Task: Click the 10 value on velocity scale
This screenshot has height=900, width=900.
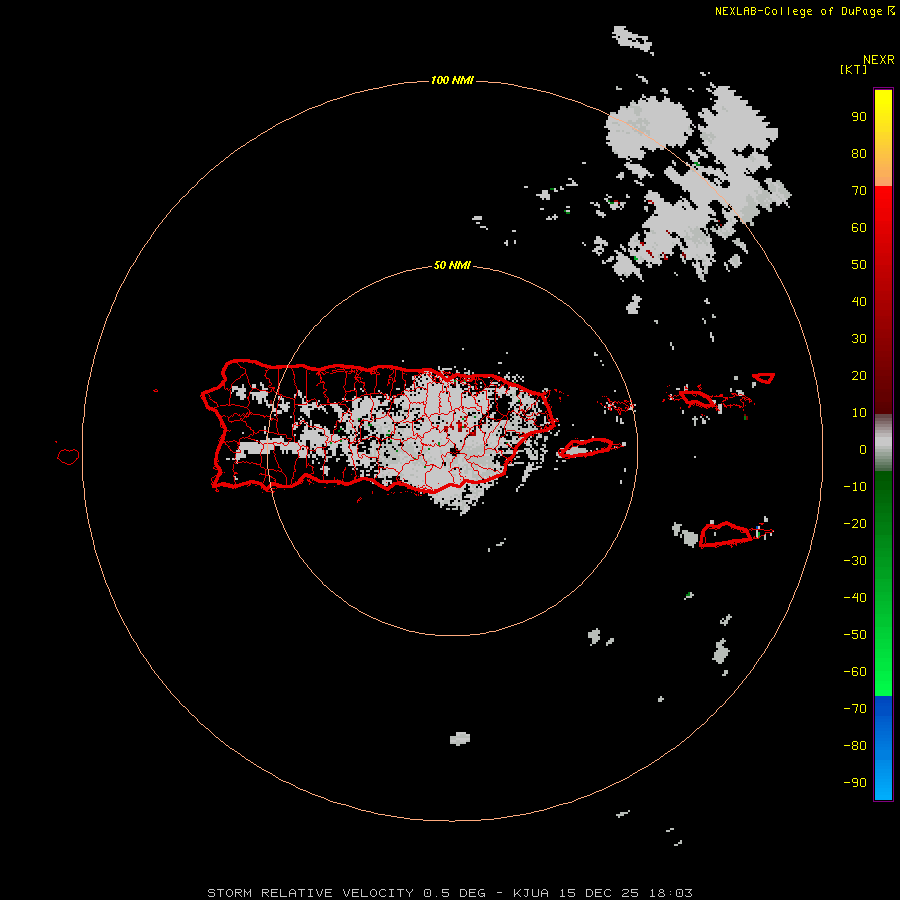Action: 859,413
